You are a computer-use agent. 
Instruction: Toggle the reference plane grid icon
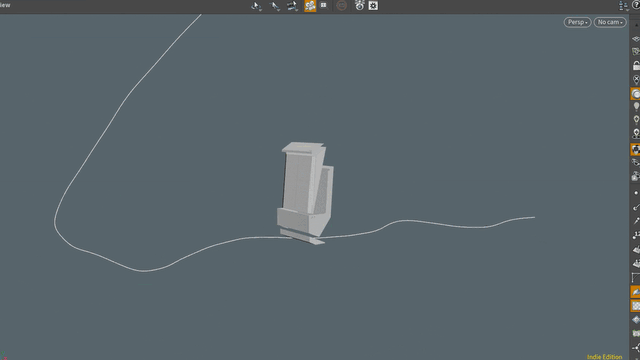[x=636, y=39]
